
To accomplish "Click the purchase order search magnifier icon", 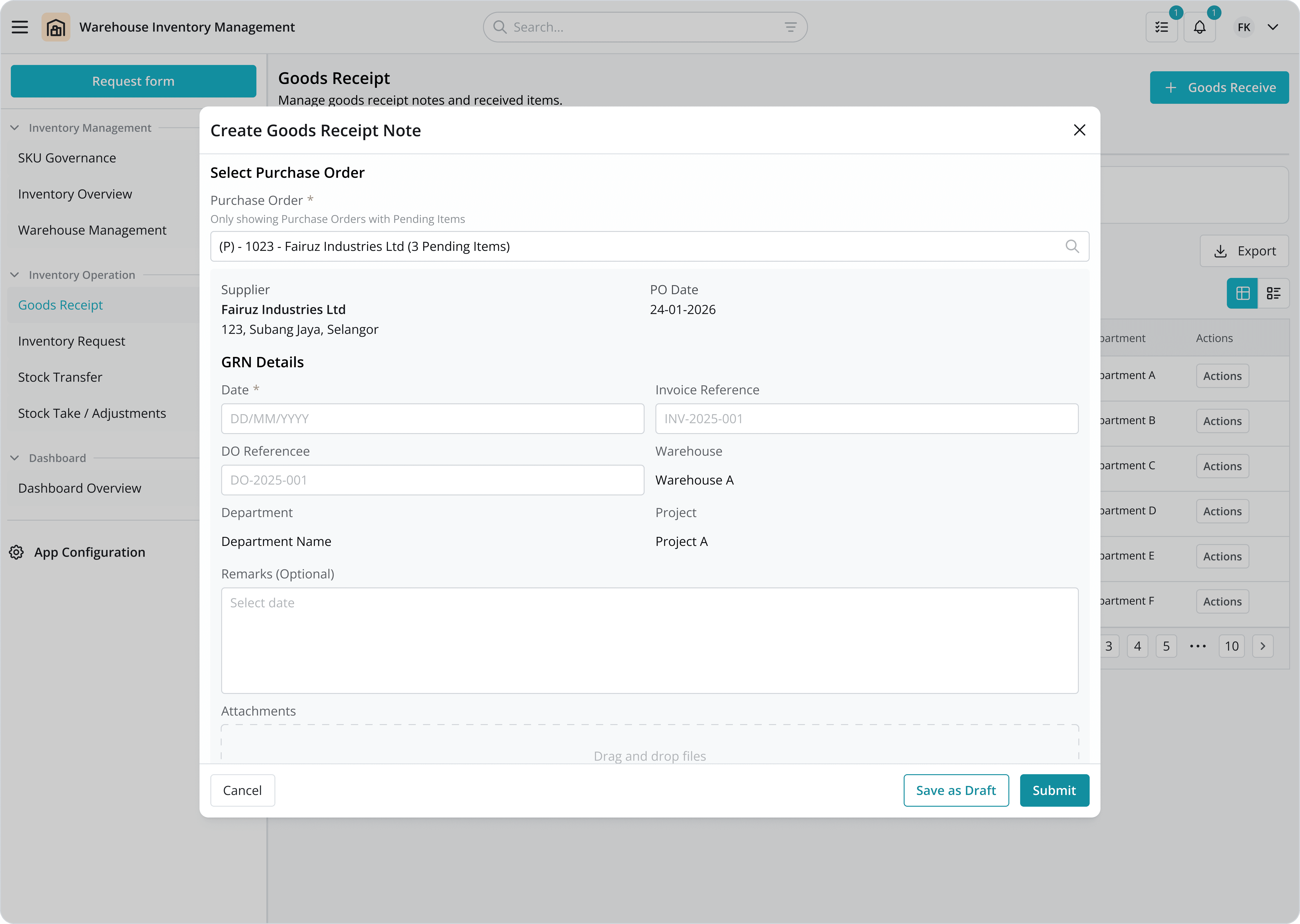I will pyautogui.click(x=1072, y=246).
